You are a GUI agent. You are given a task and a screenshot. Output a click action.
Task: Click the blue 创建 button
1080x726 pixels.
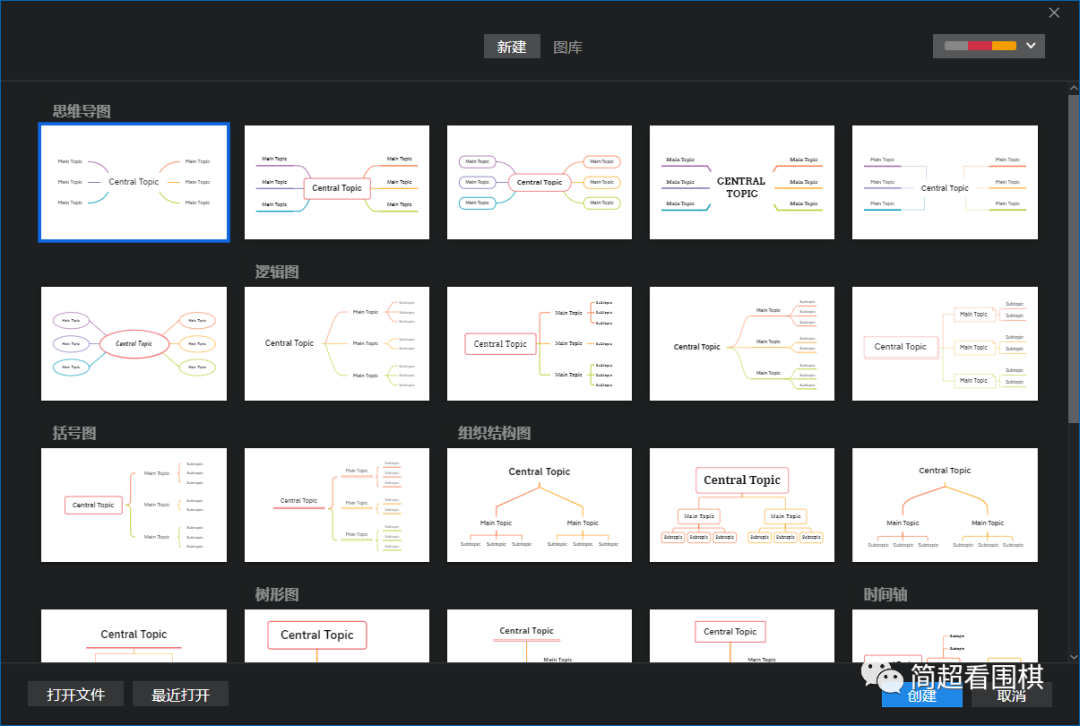click(922, 695)
